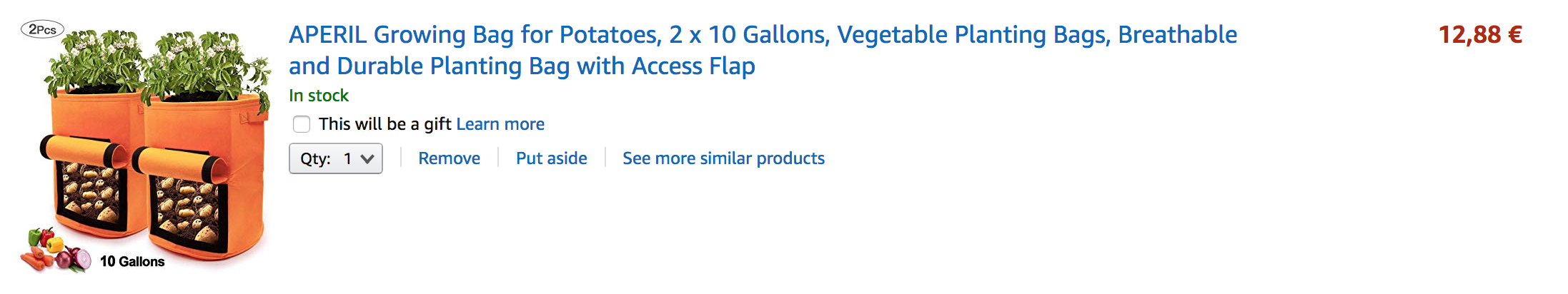
Task: Click 'Put aside' to save item
Action: (551, 158)
